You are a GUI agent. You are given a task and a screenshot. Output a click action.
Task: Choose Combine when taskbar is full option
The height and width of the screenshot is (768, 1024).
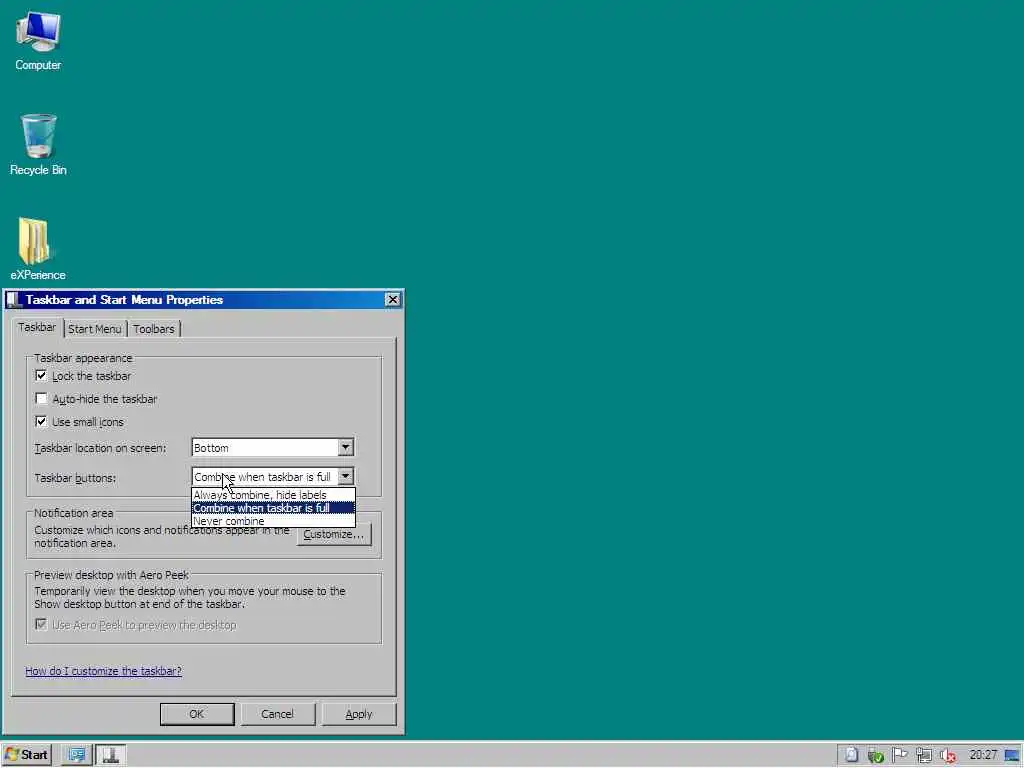[273, 508]
